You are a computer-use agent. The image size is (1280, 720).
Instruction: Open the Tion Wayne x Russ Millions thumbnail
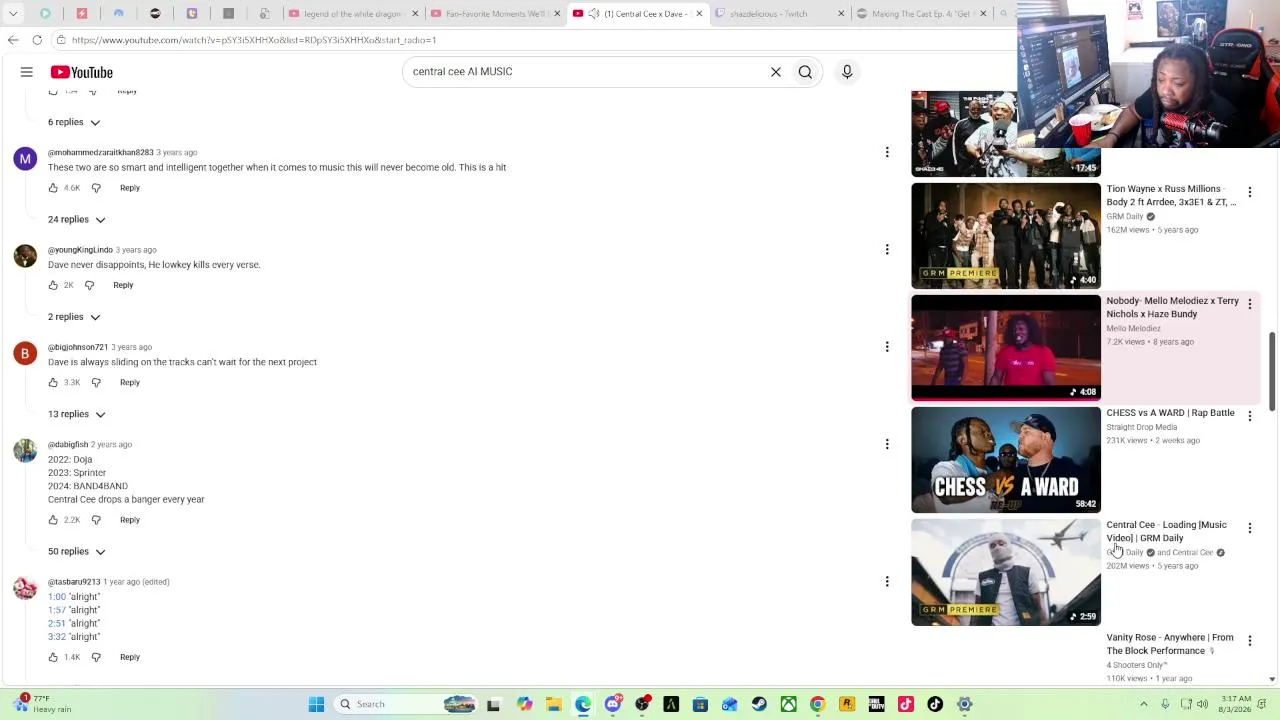(1006, 236)
